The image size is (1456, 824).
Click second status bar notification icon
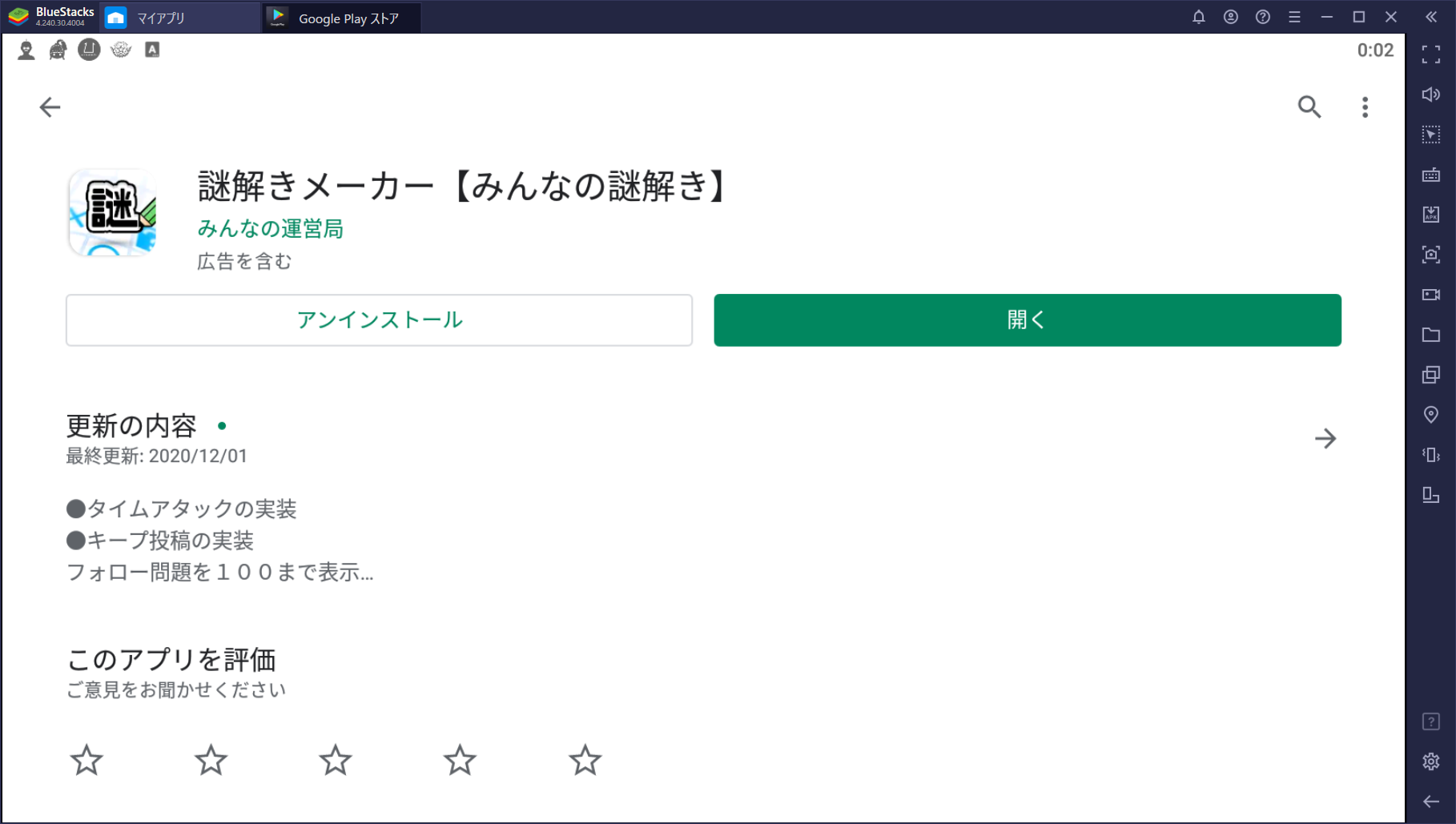(58, 50)
